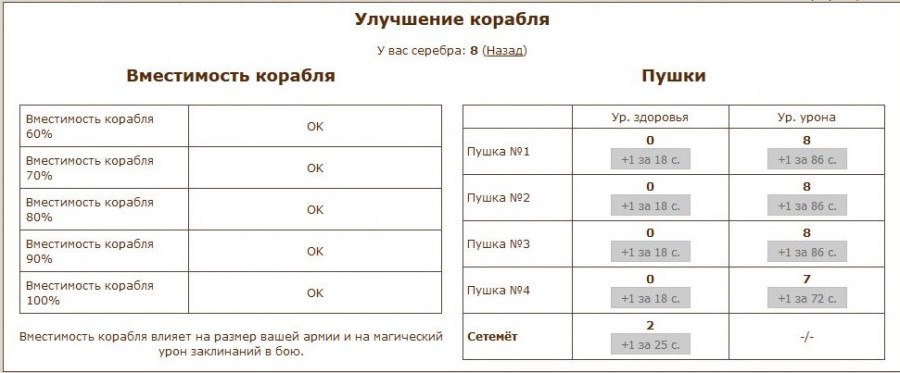Upgrade Пушка №2 damage for 86 silver
Viewport: 900px width, 373px height.
click(807, 205)
